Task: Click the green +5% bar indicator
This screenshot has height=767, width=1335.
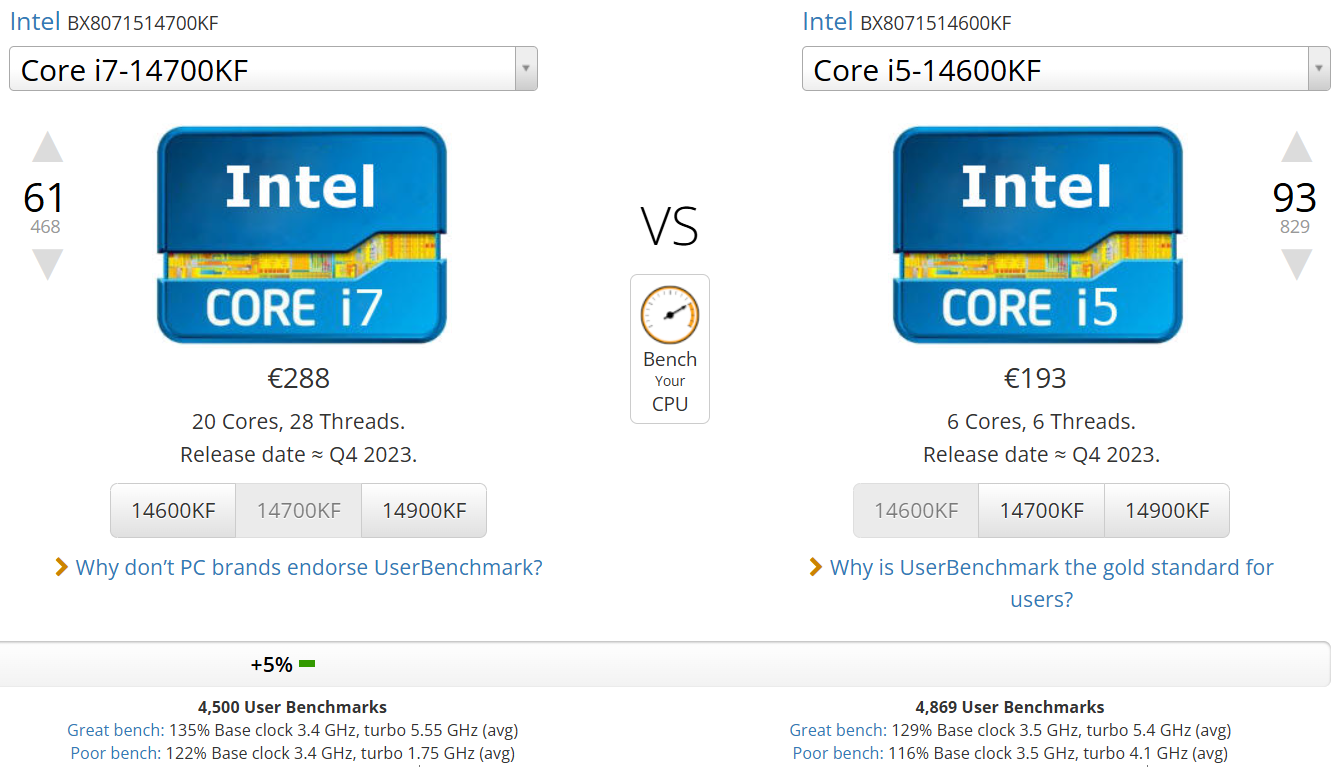Action: point(307,664)
